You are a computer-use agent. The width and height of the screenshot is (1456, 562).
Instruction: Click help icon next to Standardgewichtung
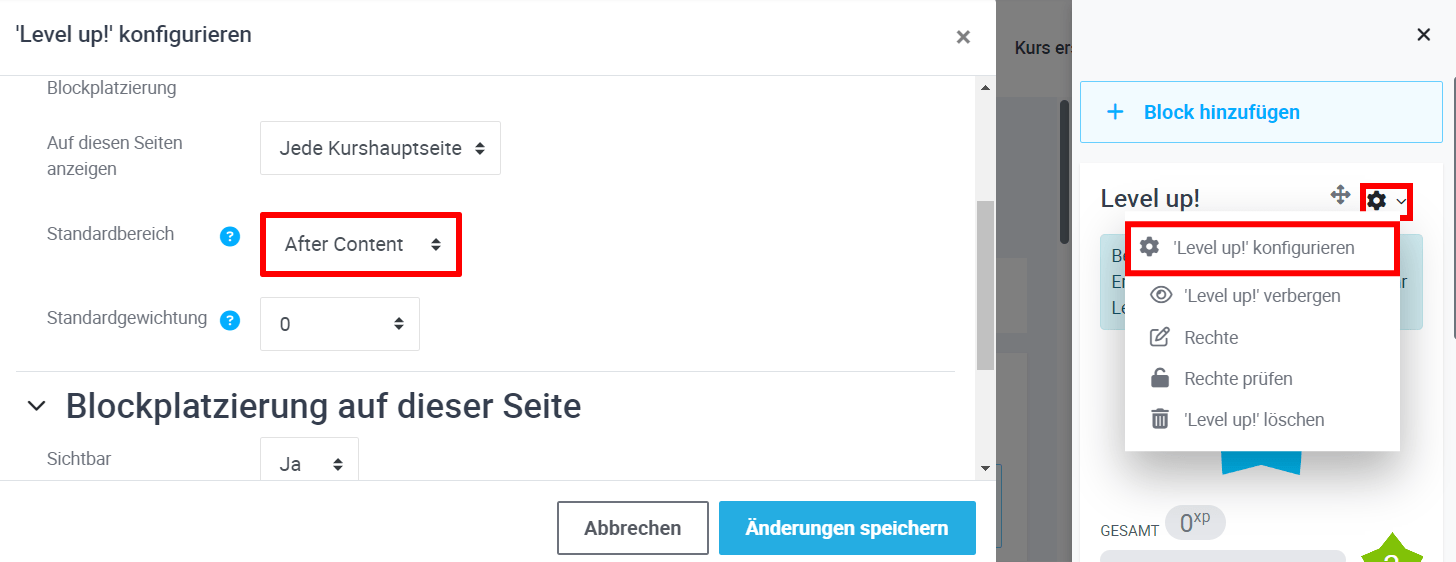click(230, 320)
